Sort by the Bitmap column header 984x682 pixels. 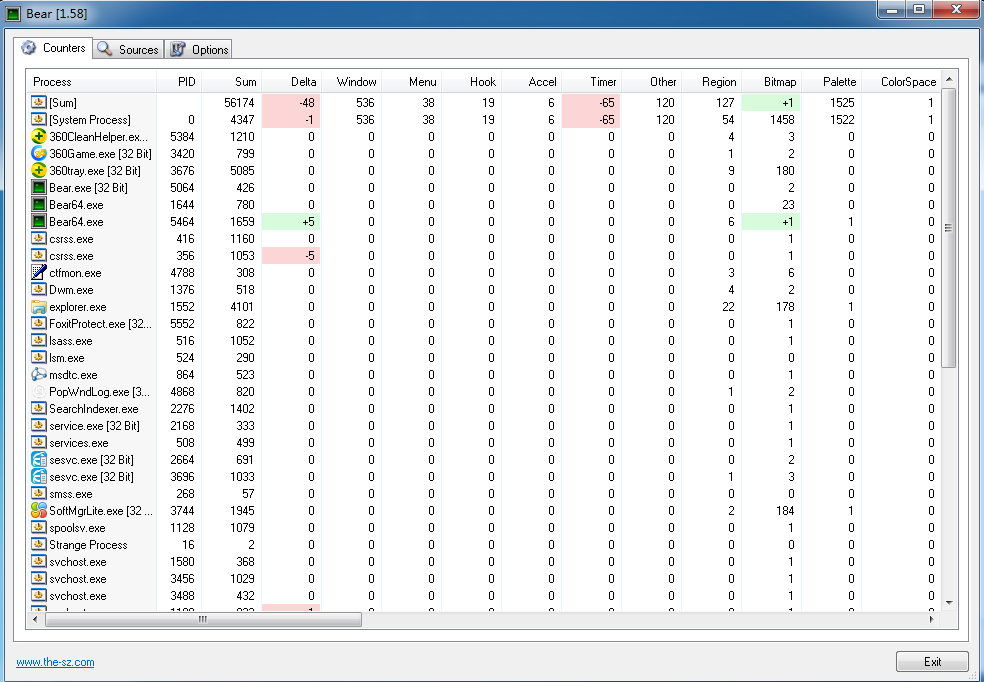pyautogui.click(x=779, y=82)
